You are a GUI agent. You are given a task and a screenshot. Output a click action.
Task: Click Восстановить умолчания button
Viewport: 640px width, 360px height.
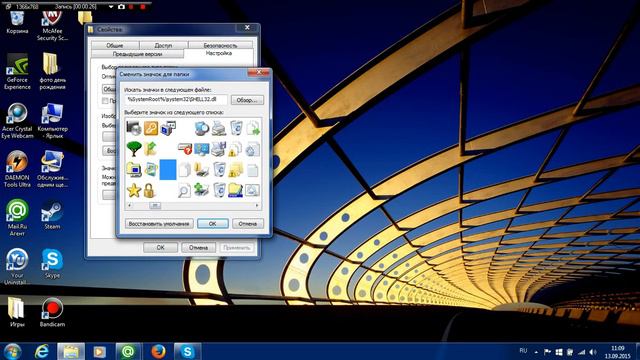[159, 224]
